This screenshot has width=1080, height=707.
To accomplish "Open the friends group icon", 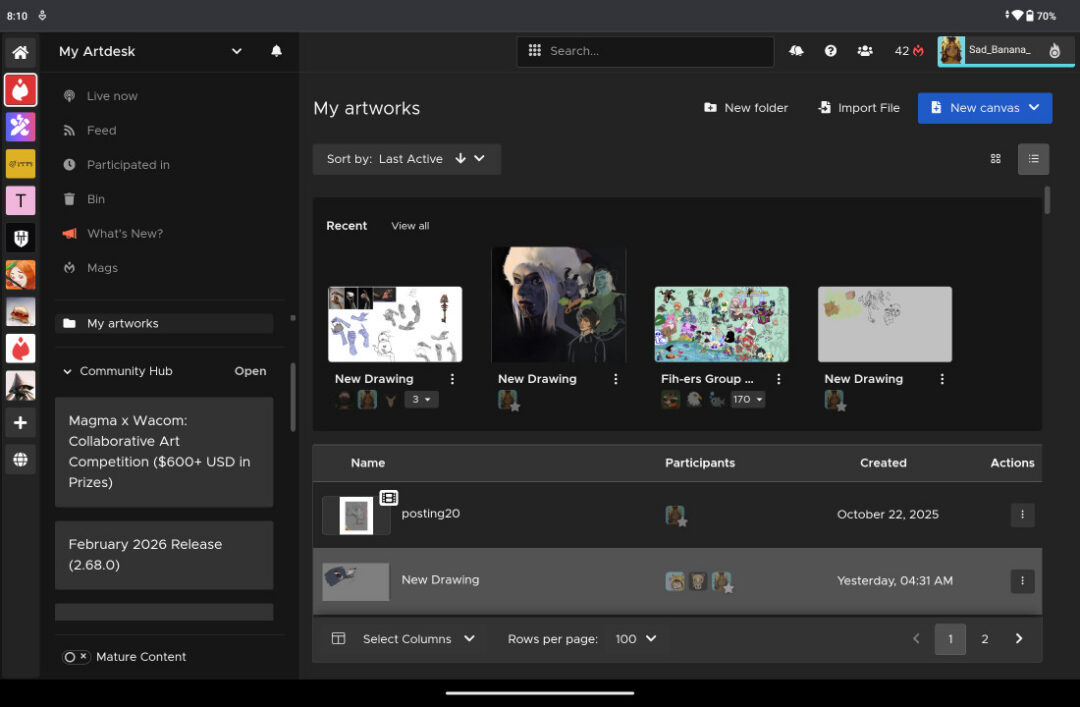I will [865, 50].
